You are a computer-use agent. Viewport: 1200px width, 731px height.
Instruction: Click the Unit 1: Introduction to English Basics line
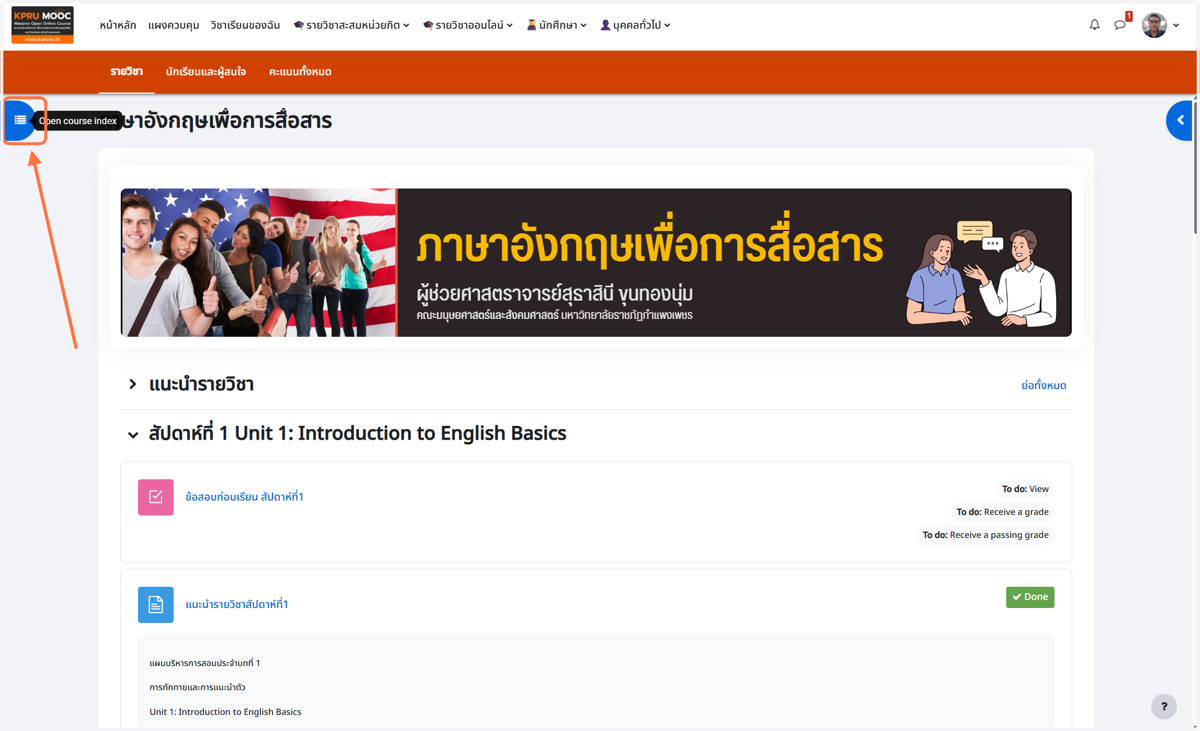click(x=225, y=712)
